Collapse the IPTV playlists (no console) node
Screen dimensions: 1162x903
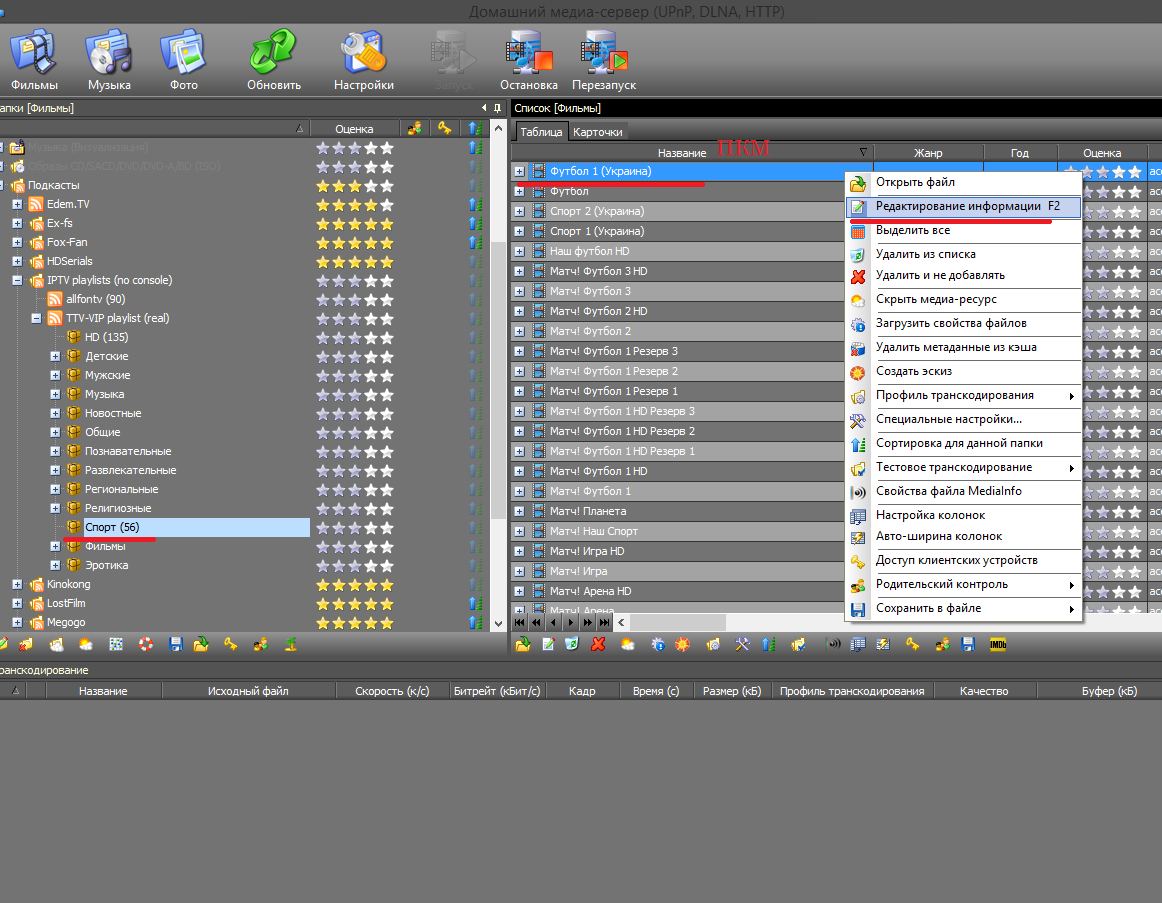click(17, 281)
